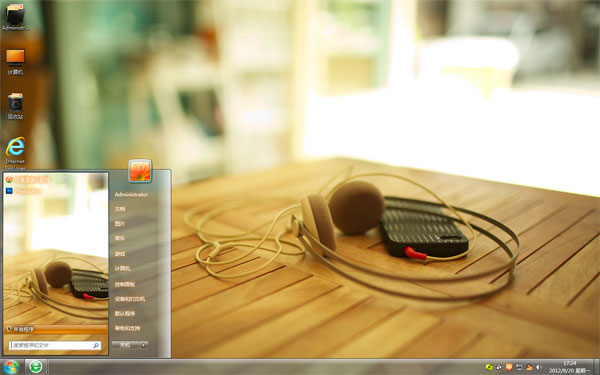Open the QQ penguin tray icon

click(x=529, y=367)
